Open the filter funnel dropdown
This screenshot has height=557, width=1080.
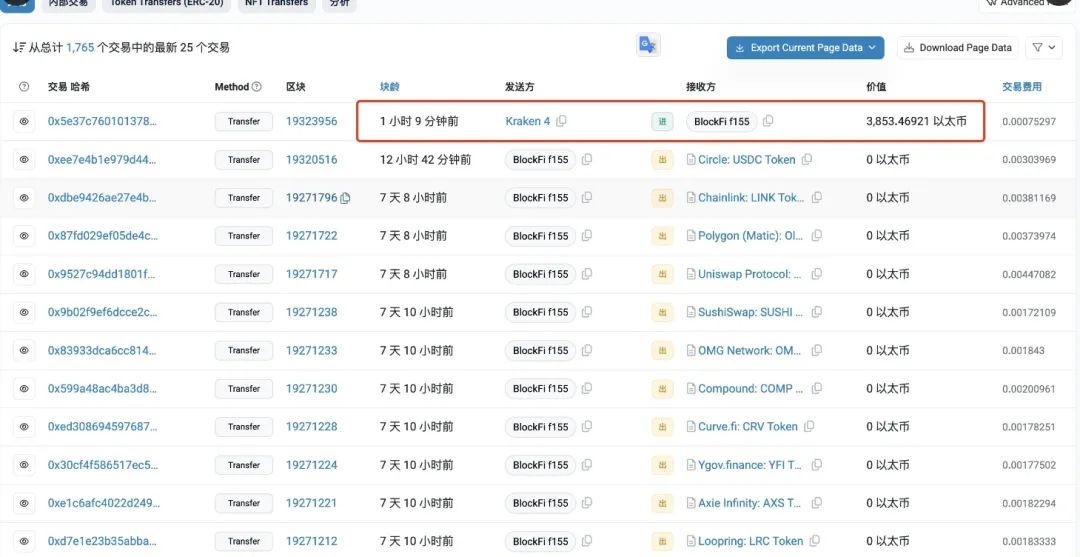1043,48
